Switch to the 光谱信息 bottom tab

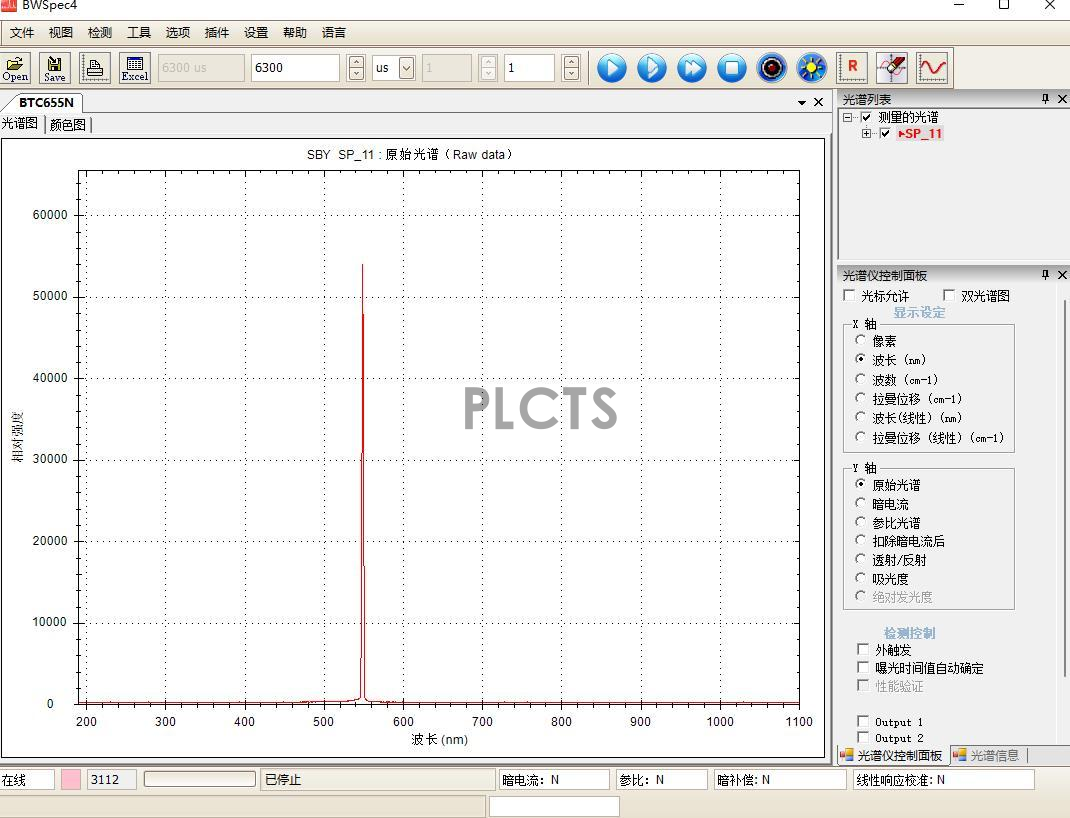click(987, 755)
